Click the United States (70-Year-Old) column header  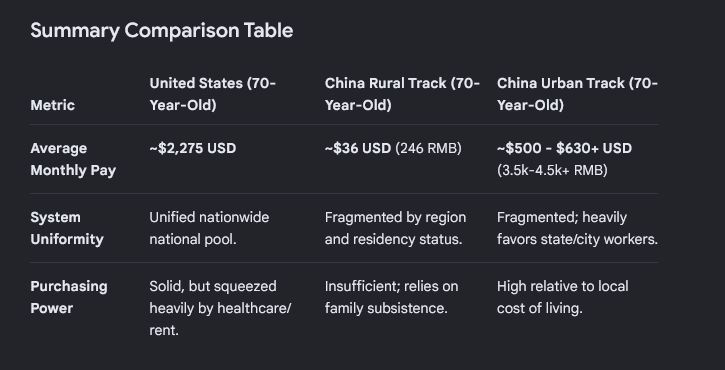tap(212, 94)
